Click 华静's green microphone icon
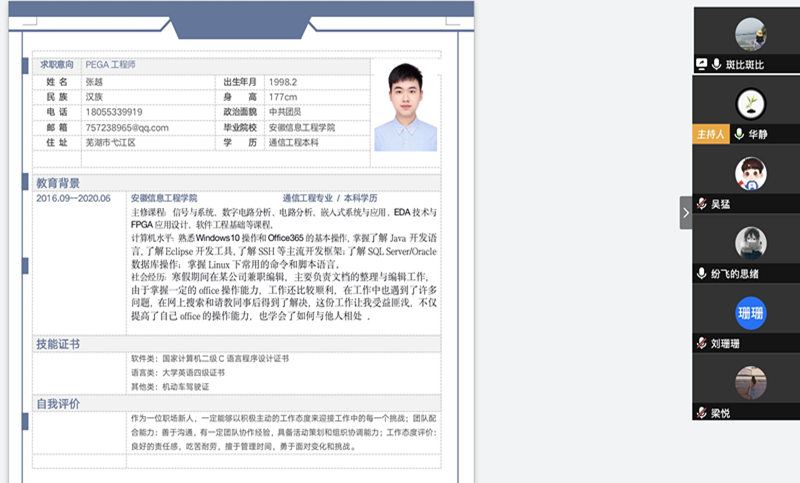The height and width of the screenshot is (483, 800). tap(739, 133)
